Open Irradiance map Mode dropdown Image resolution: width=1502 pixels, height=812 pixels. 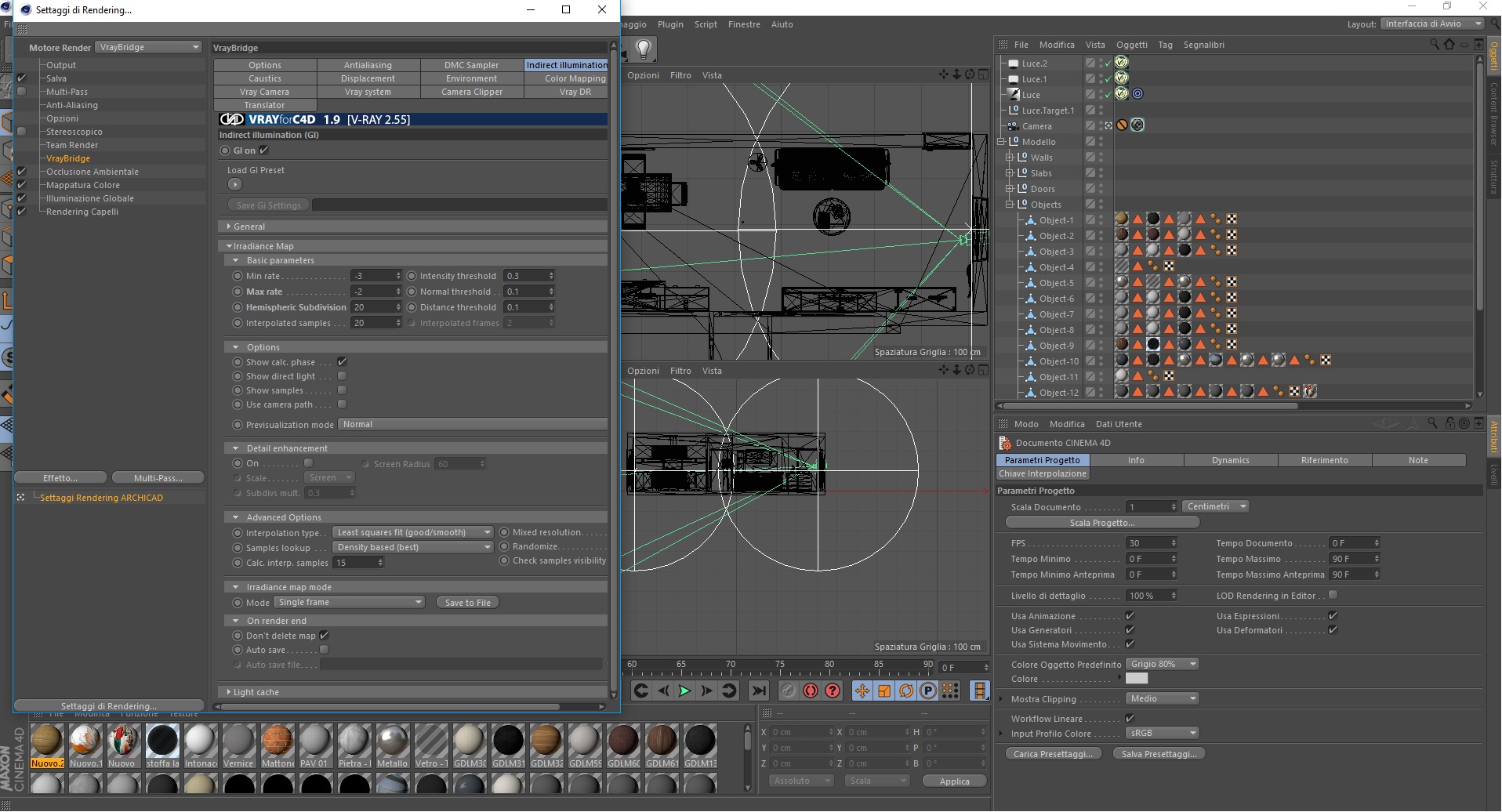tap(350, 603)
